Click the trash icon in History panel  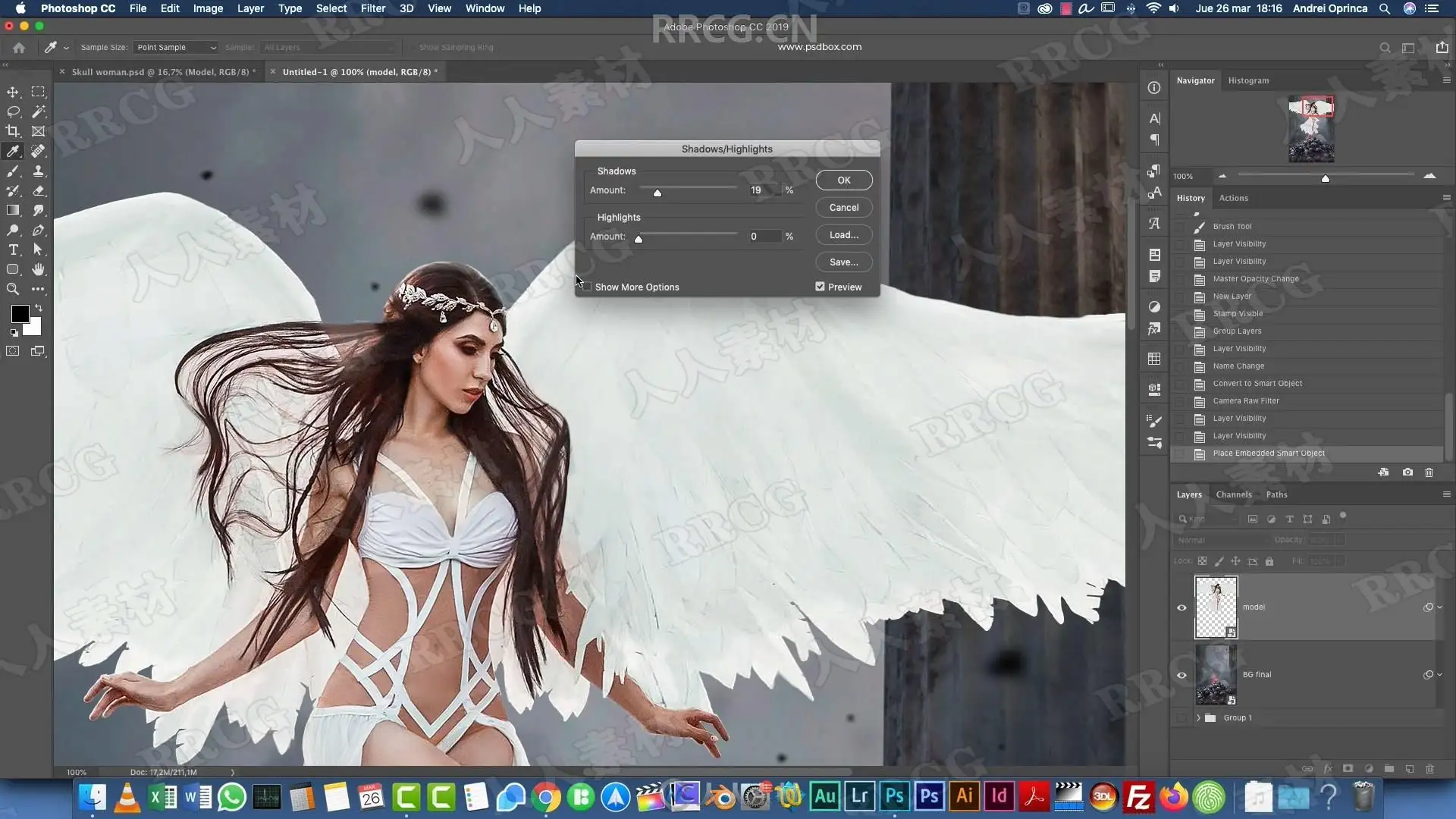pos(1429,472)
